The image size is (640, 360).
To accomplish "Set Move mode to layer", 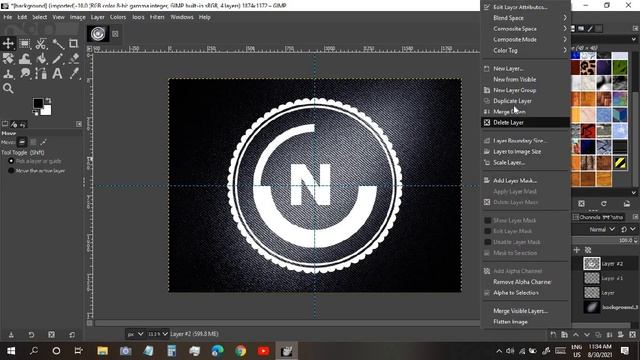I will point(22,142).
